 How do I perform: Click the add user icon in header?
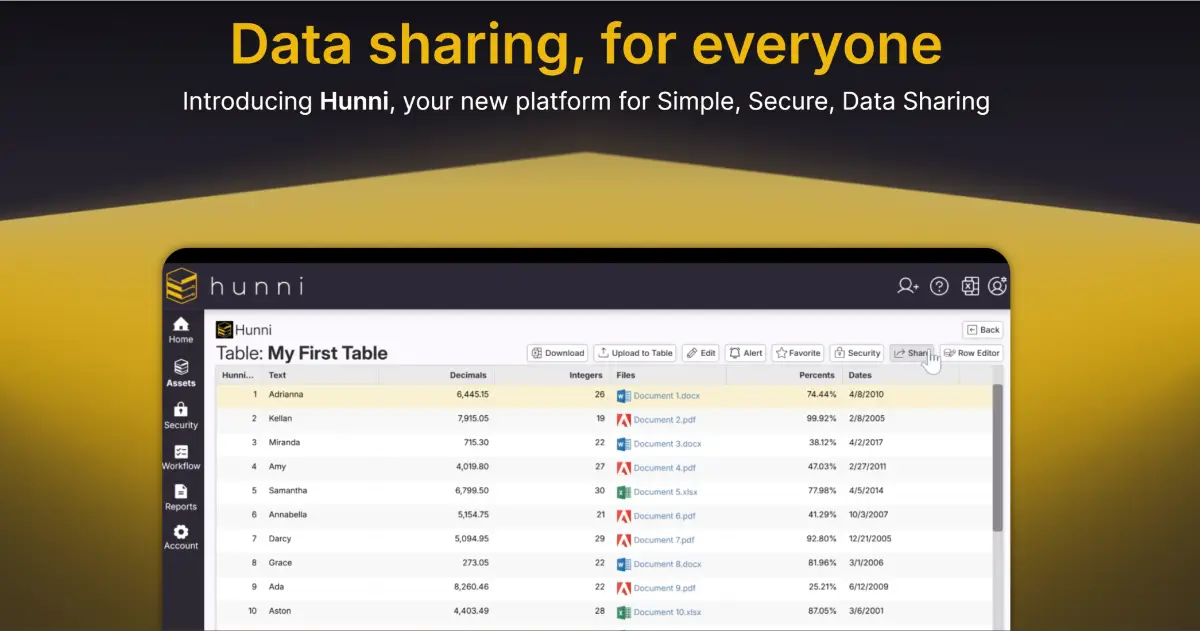click(907, 286)
